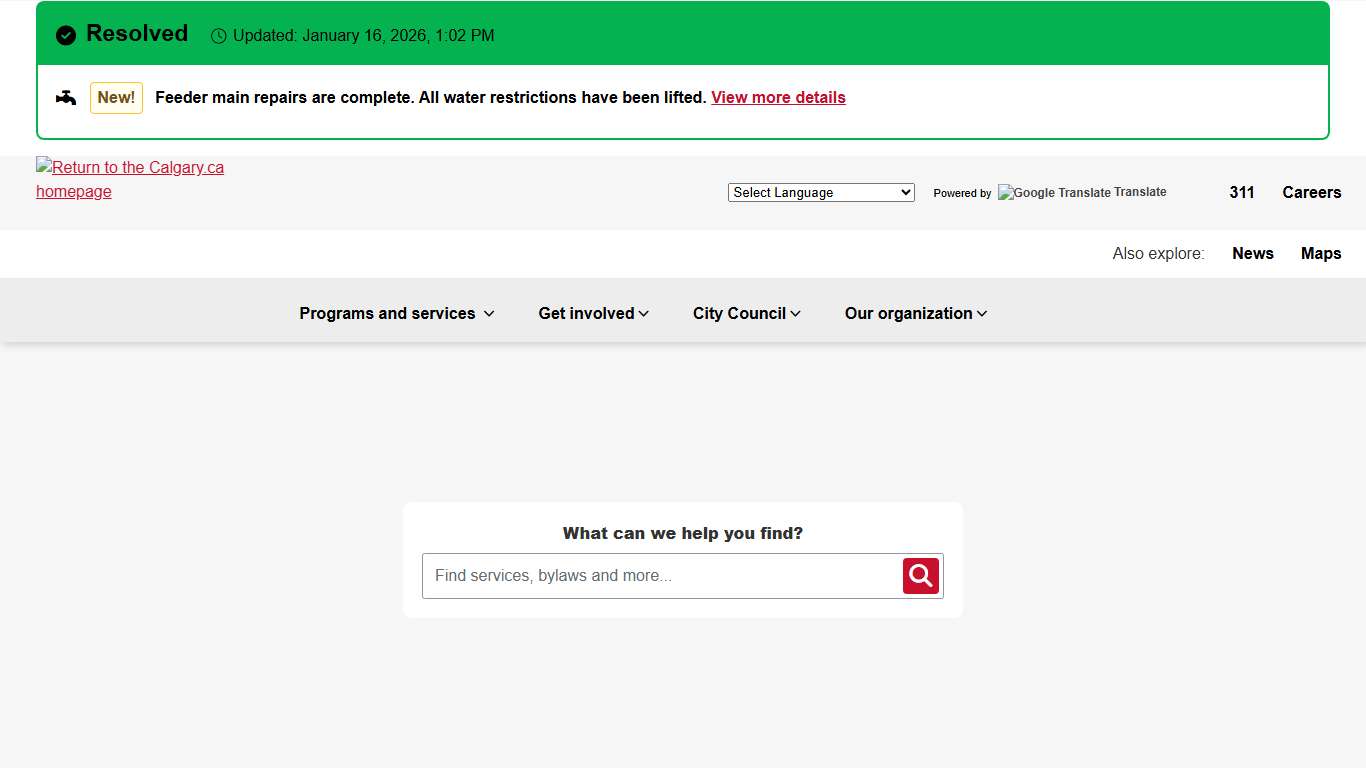Expand the Programs and services chevron
The height and width of the screenshot is (768, 1366).
(x=489, y=314)
